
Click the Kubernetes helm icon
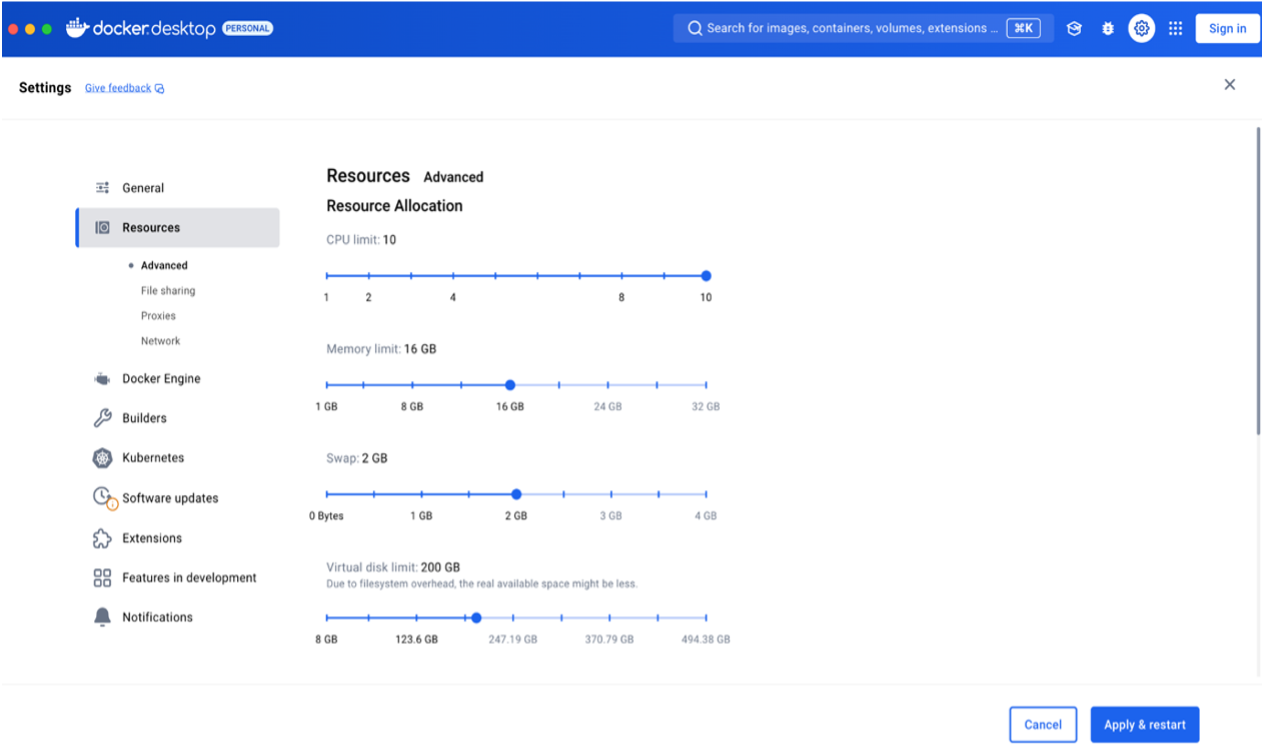pyautogui.click(x=102, y=458)
